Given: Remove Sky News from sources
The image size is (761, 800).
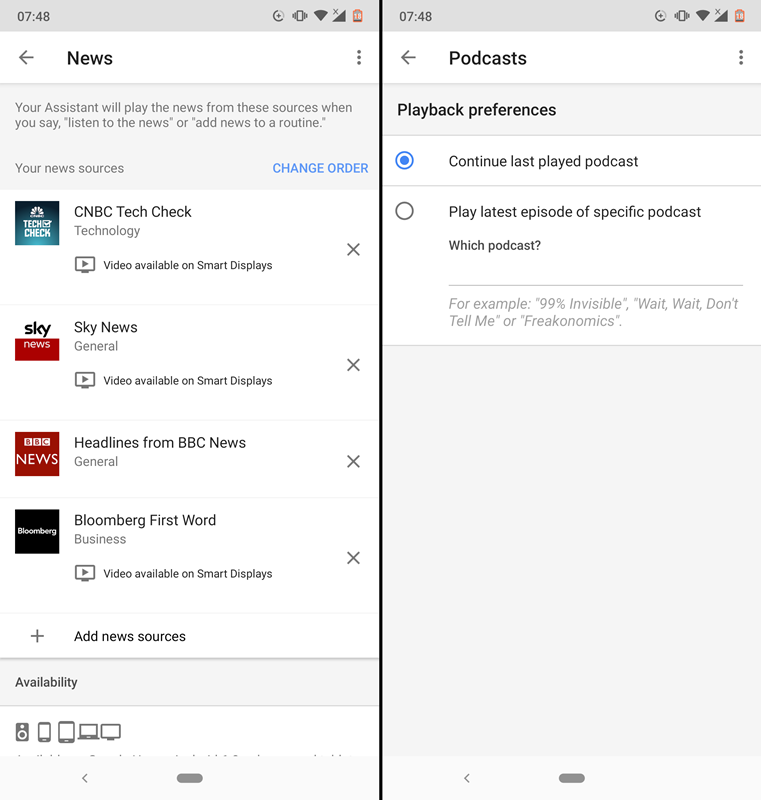Looking at the screenshot, I should [x=353, y=365].
